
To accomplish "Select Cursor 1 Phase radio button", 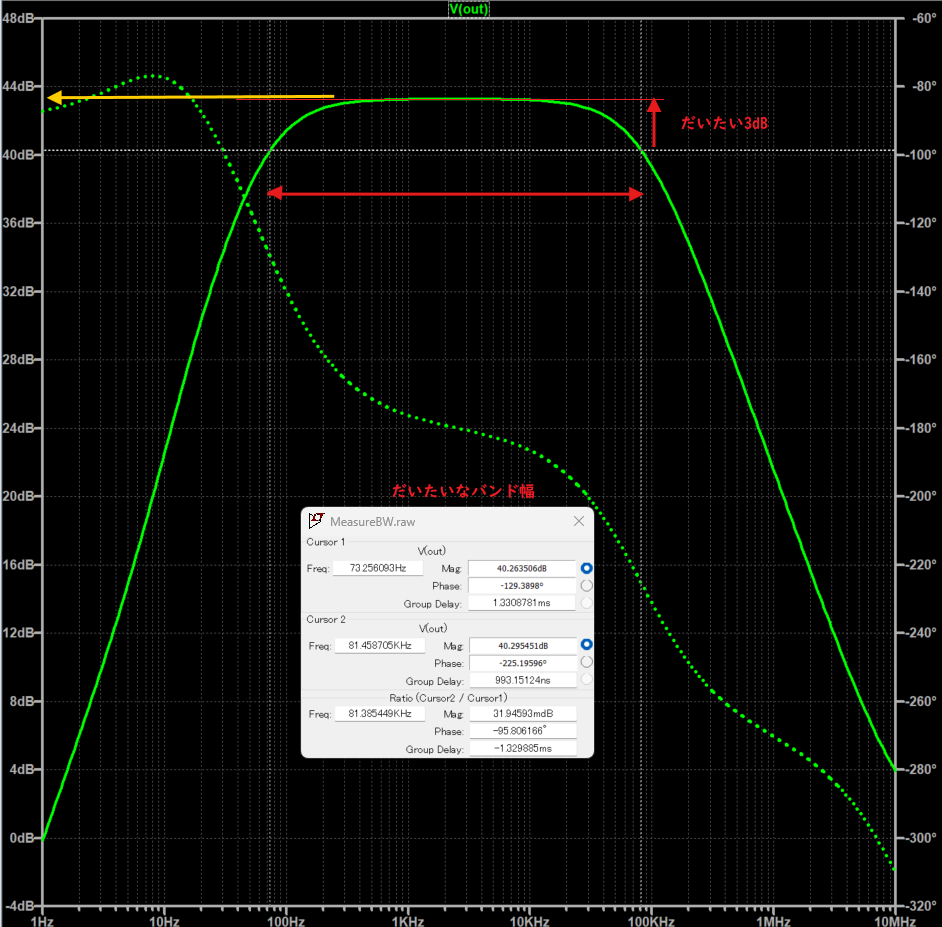I will (586, 585).
